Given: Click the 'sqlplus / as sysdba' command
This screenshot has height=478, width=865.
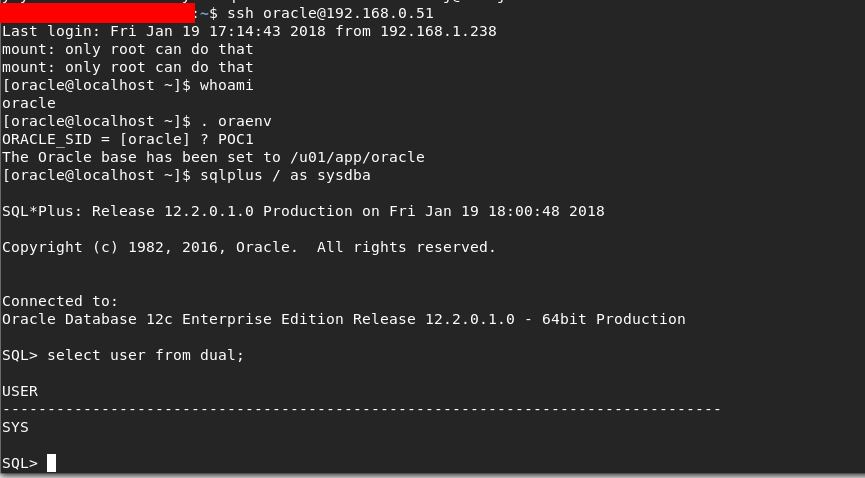Looking at the screenshot, I should (285, 175).
